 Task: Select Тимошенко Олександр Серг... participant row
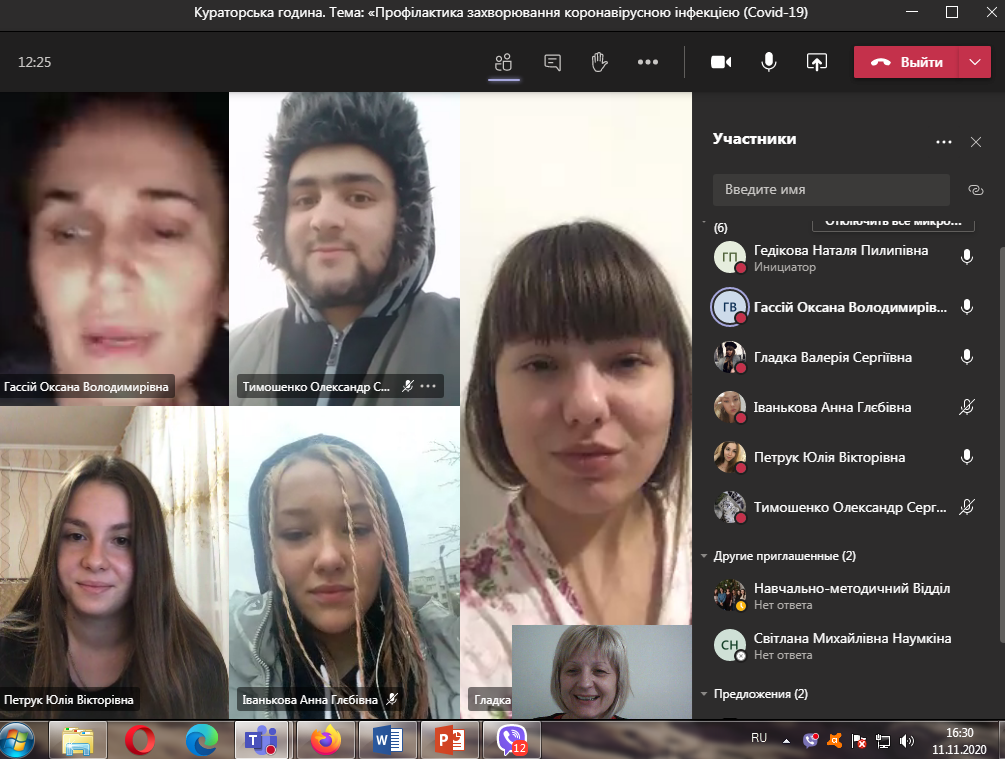pyautogui.click(x=846, y=507)
